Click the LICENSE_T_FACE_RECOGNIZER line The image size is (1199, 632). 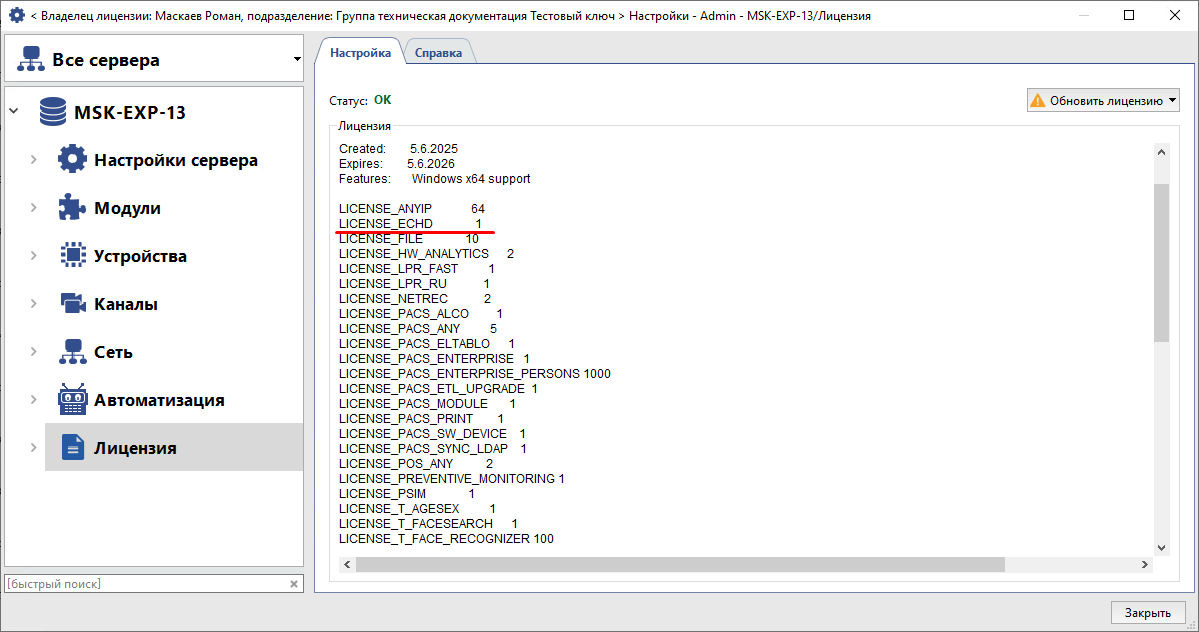447,539
